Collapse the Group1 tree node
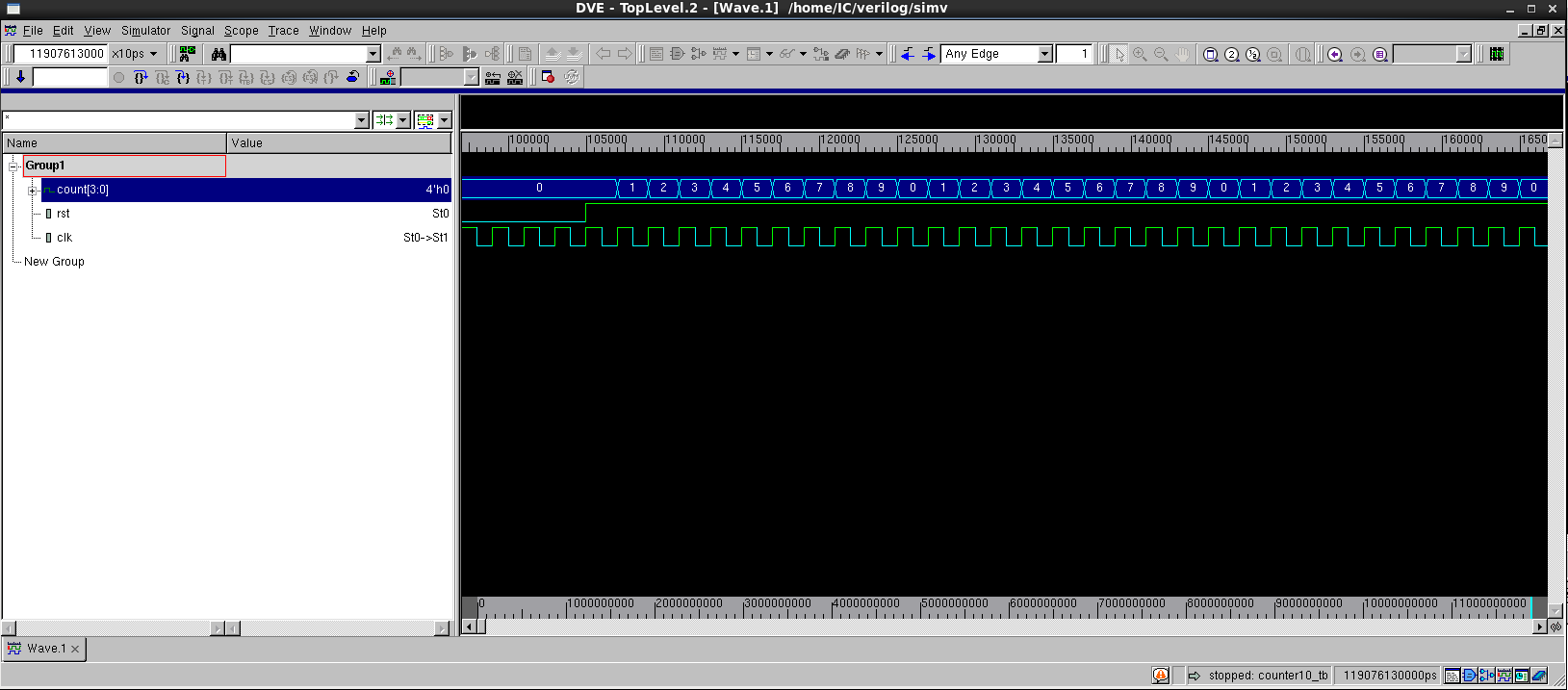1568x690 pixels. 14,166
